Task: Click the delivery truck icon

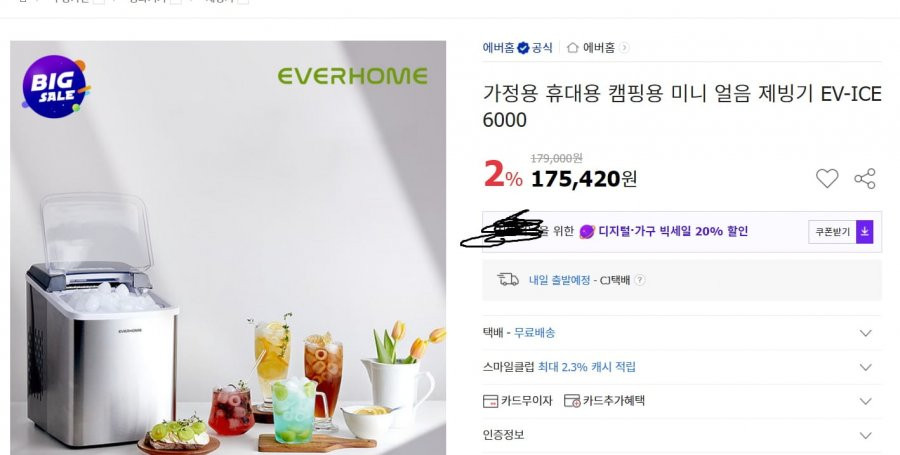Action: [508, 279]
